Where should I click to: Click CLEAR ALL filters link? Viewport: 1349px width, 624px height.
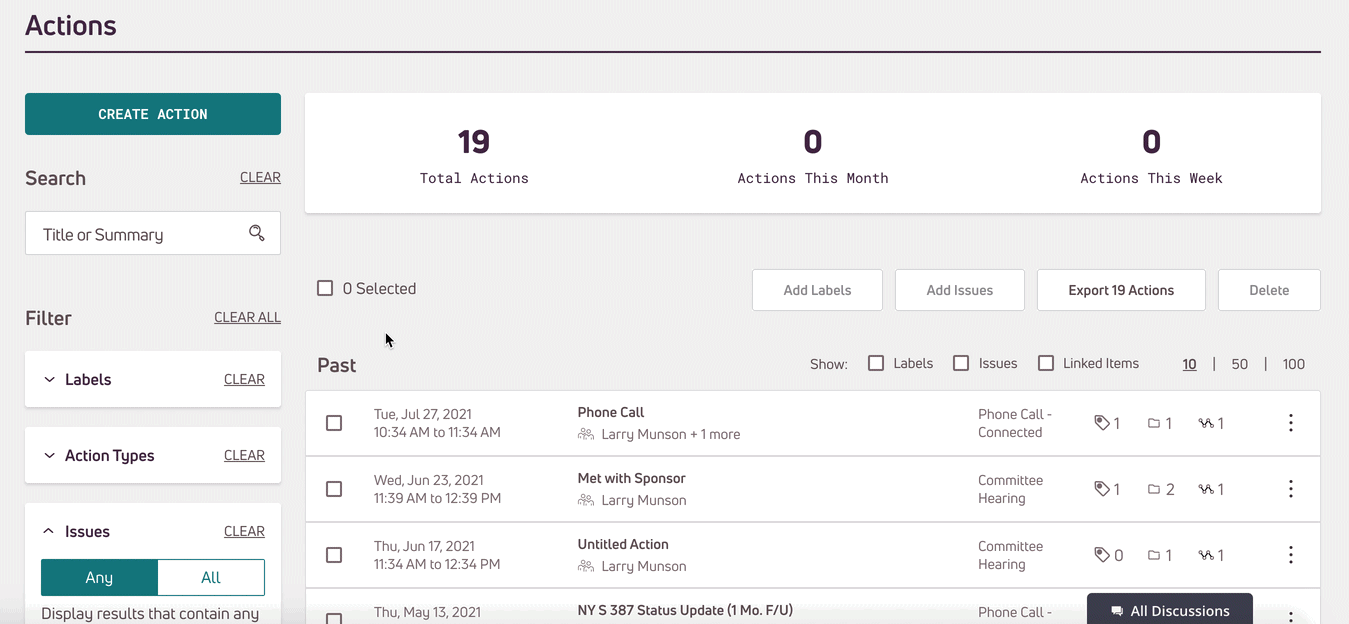247,317
